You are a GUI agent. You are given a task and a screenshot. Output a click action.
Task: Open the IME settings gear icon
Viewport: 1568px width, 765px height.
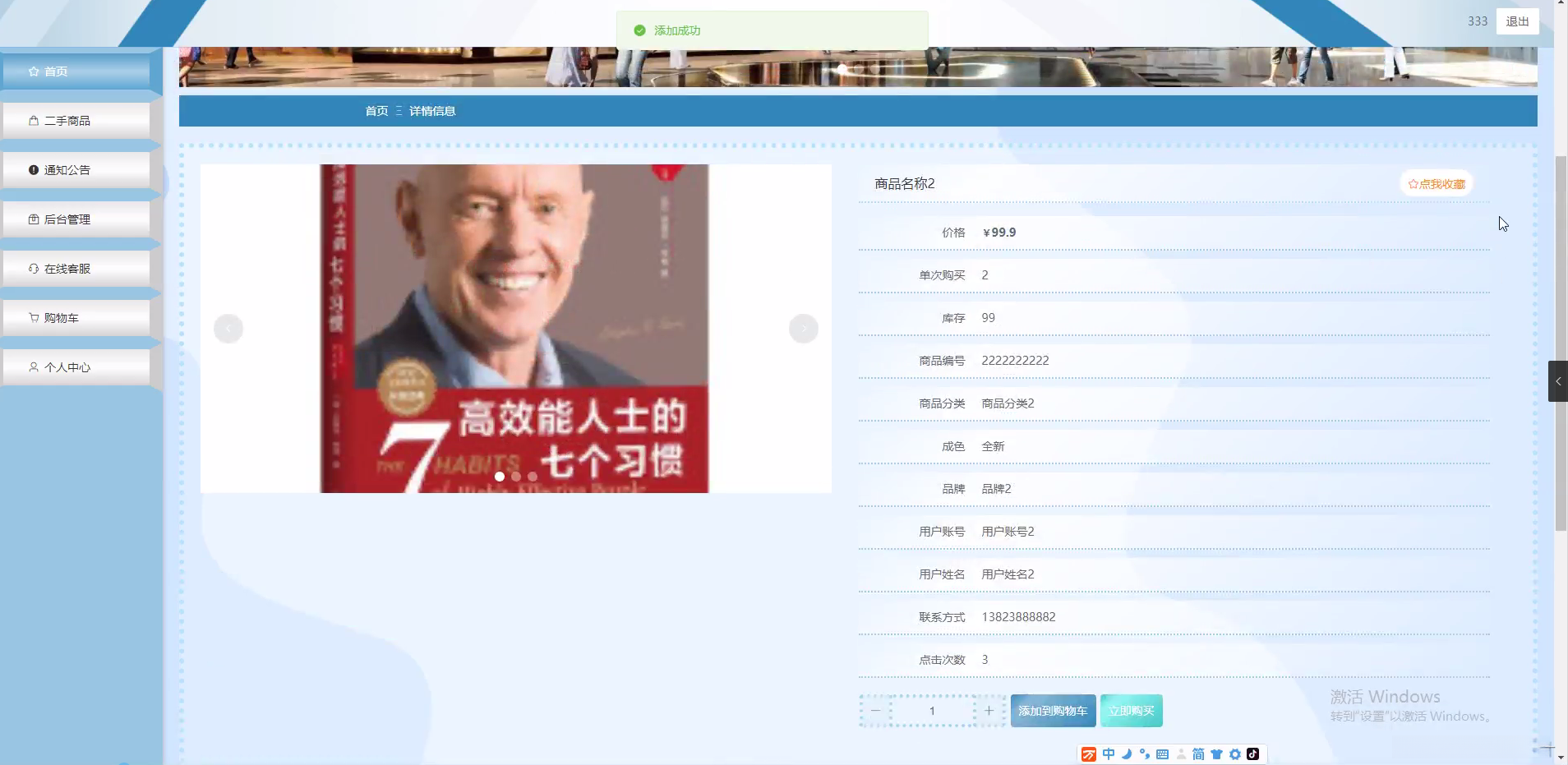click(1235, 754)
